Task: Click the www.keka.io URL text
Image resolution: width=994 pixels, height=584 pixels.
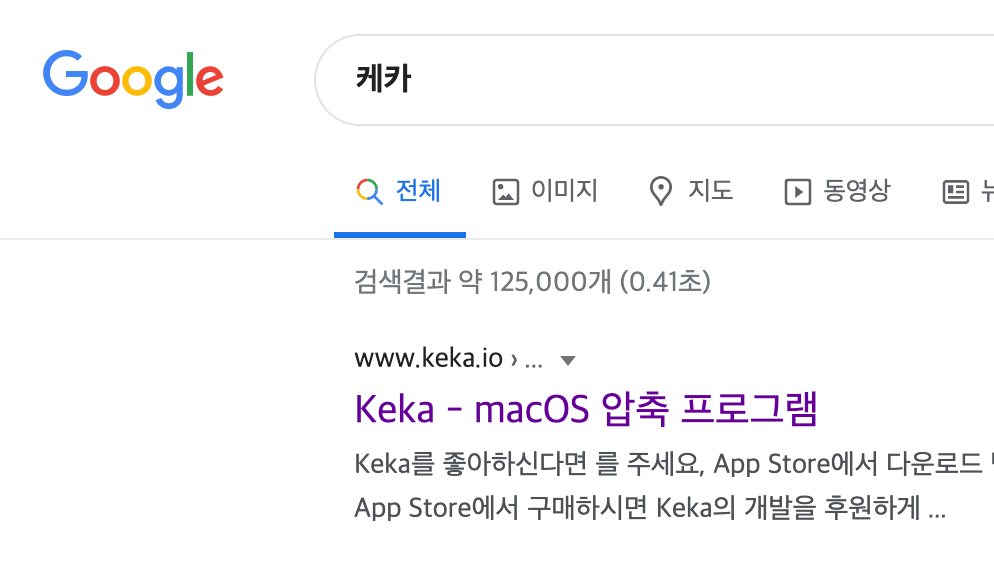Action: [429, 358]
